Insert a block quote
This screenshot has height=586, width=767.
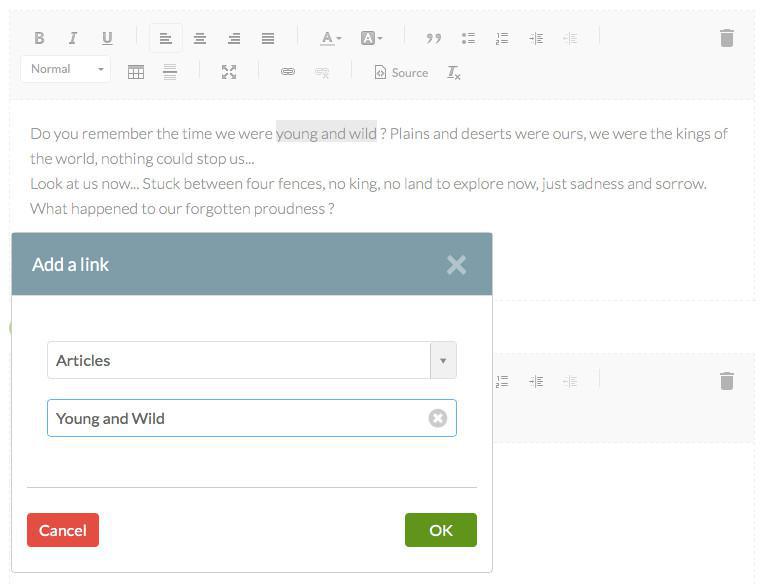[x=433, y=38]
